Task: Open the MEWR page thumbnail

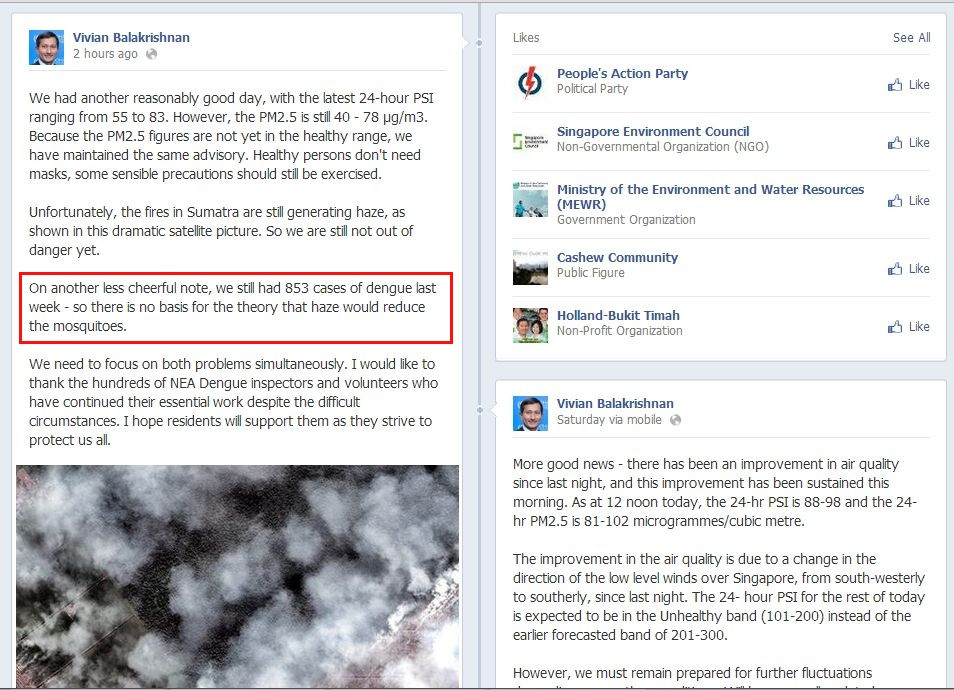Action: coord(530,199)
